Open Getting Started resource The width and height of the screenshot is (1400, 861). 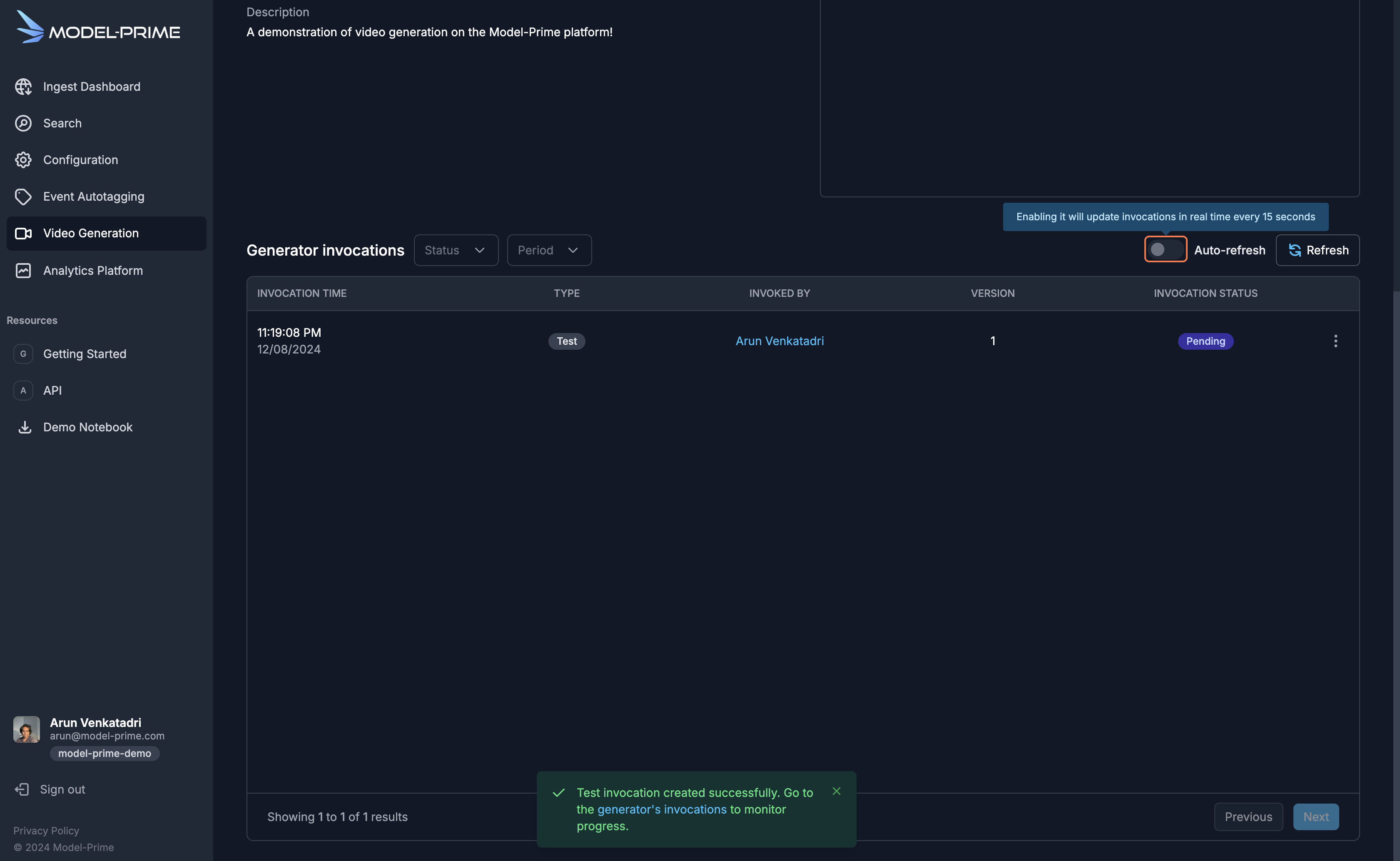[x=107, y=353]
